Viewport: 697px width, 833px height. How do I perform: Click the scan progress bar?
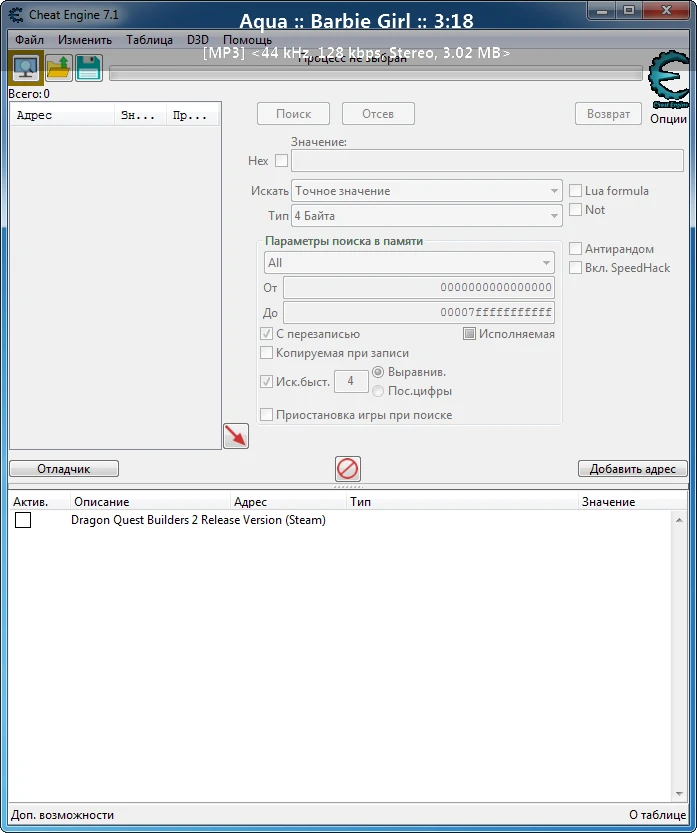pyautogui.click(x=376, y=73)
